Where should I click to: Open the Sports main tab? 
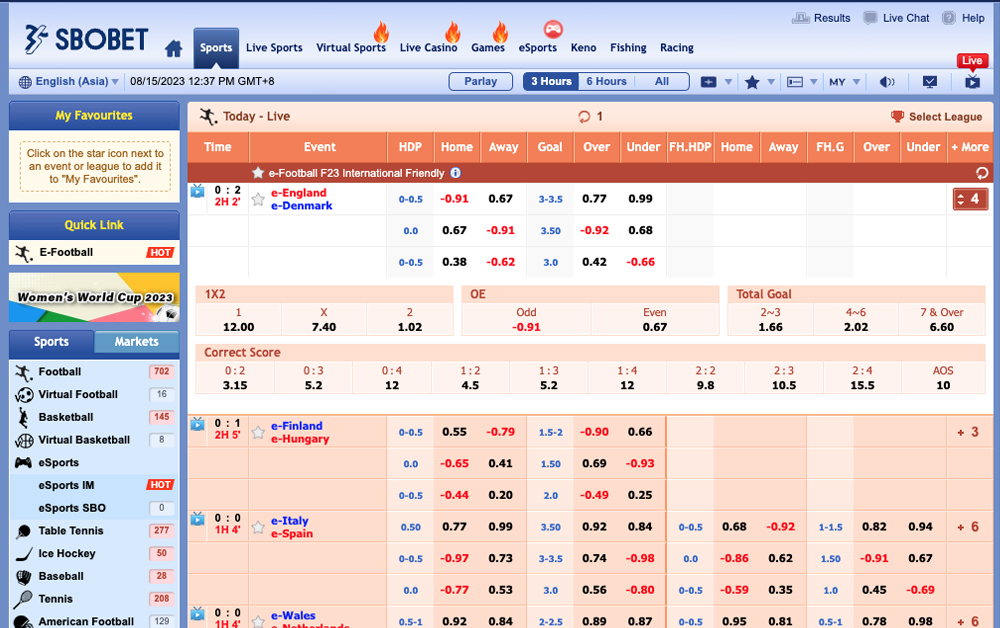pyautogui.click(x=216, y=48)
